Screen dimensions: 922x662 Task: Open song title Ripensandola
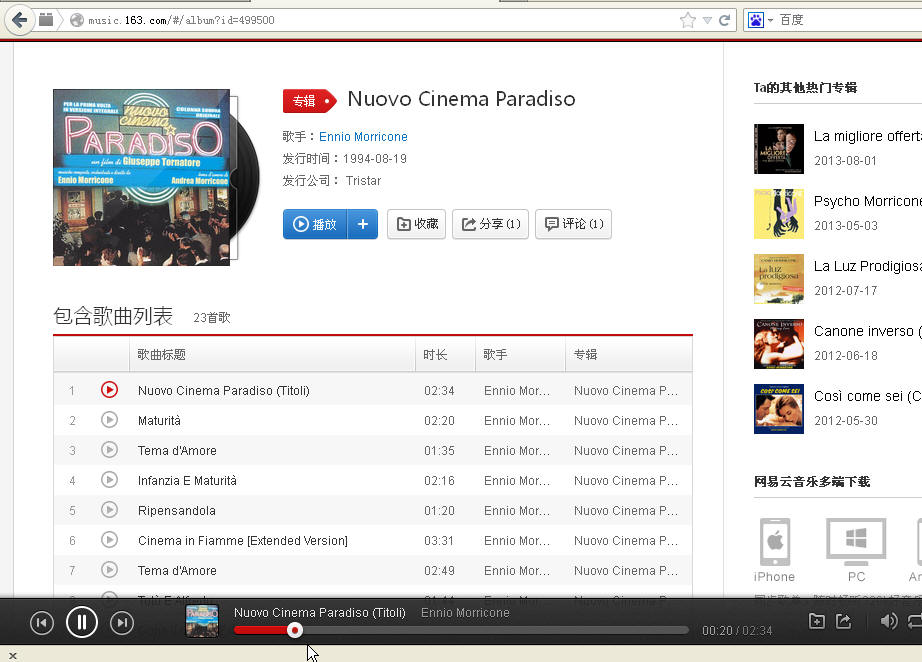point(176,511)
